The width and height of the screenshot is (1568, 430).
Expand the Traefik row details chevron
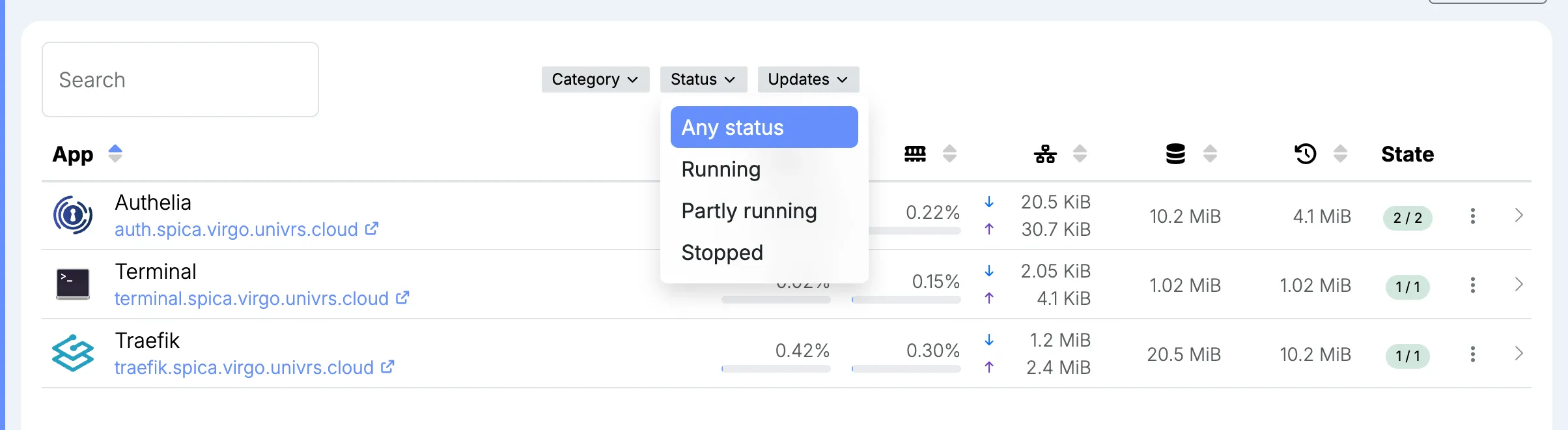point(1519,354)
